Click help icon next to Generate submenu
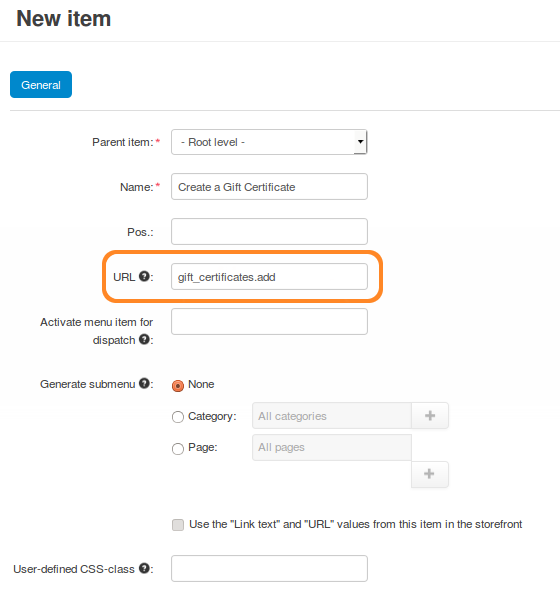Viewport: 560px width, 600px height. pyautogui.click(x=144, y=383)
